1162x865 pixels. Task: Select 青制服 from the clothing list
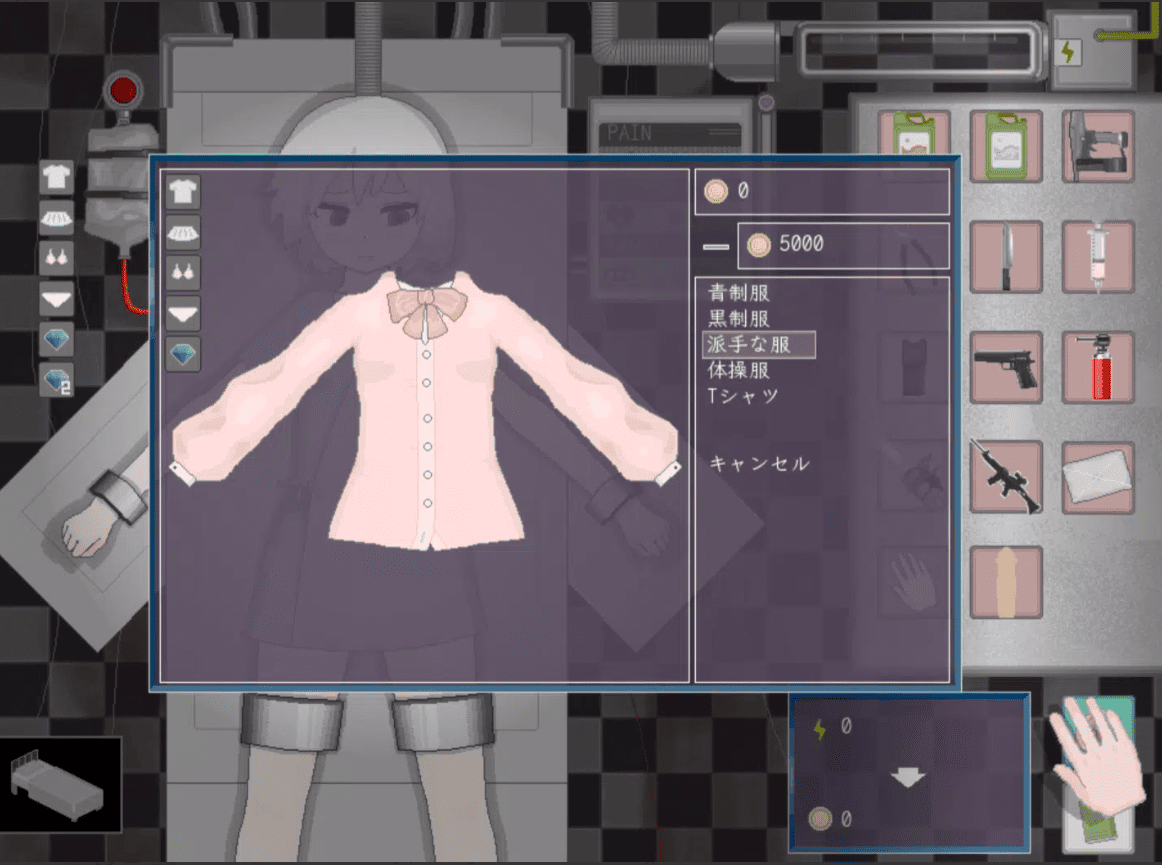739,293
